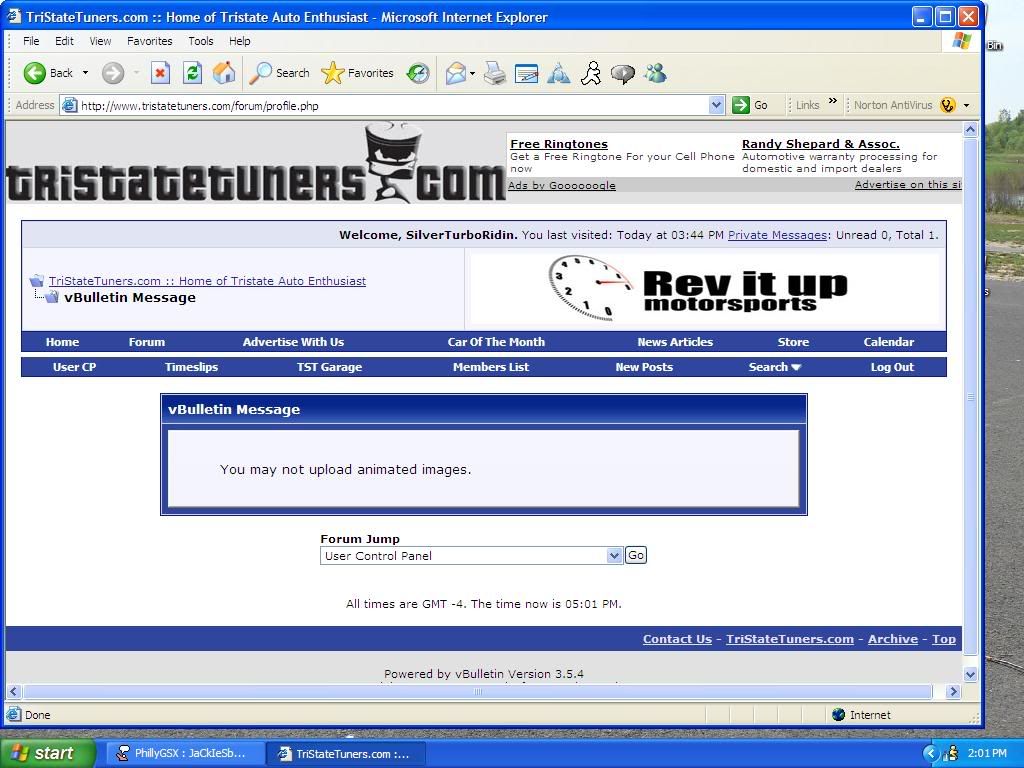Open the History clock icon

(x=418, y=73)
